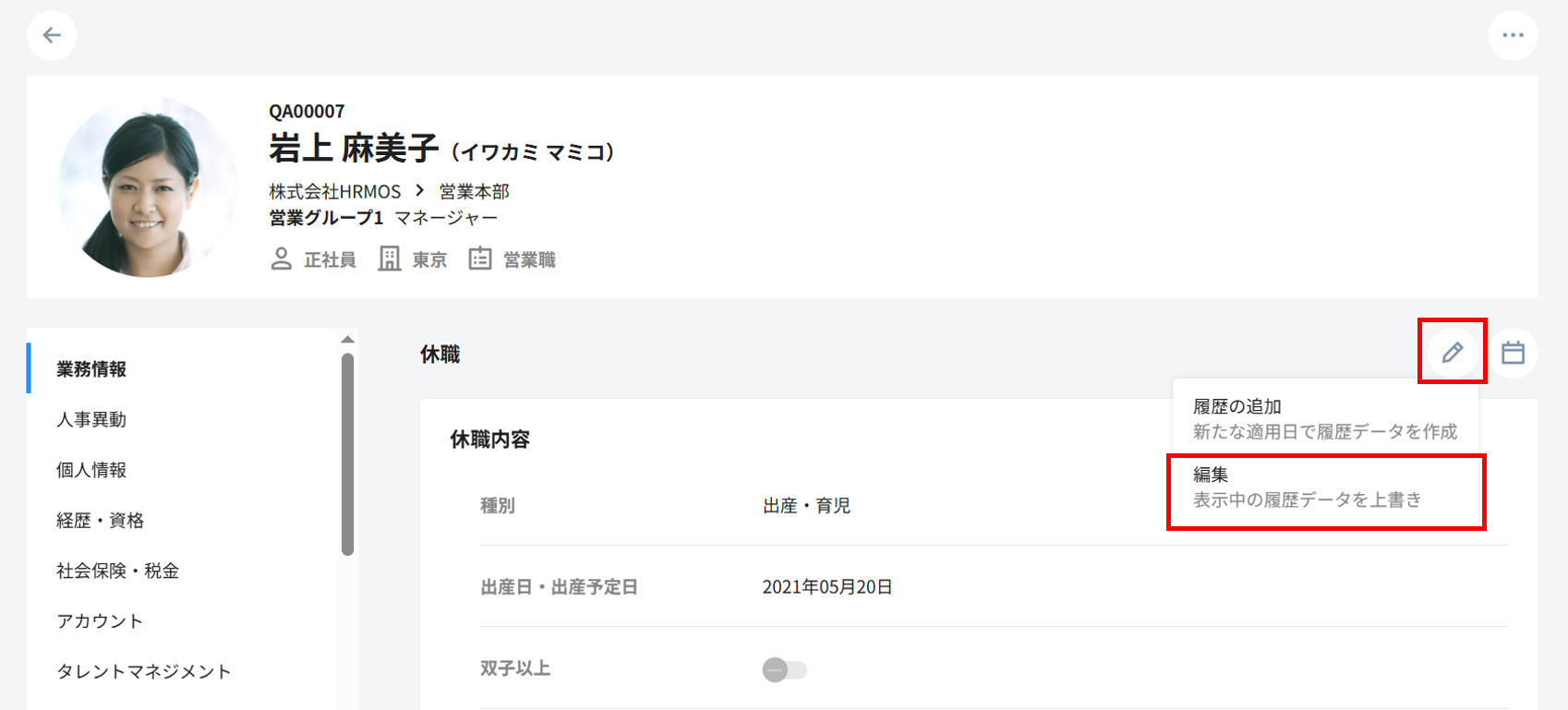Click the back arrow button
The image size is (1568, 710).
(52, 35)
